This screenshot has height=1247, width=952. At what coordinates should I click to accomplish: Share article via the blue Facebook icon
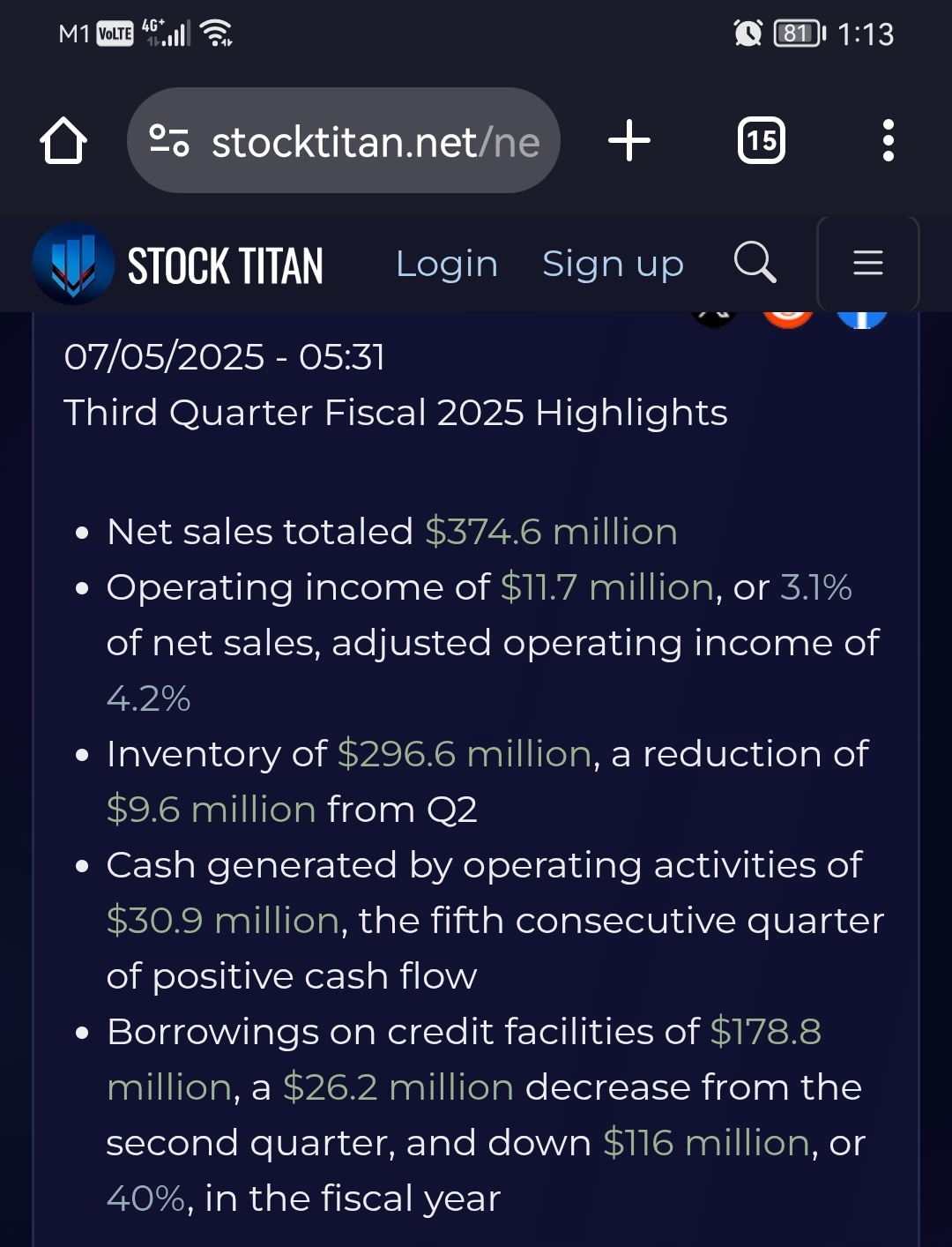click(861, 317)
